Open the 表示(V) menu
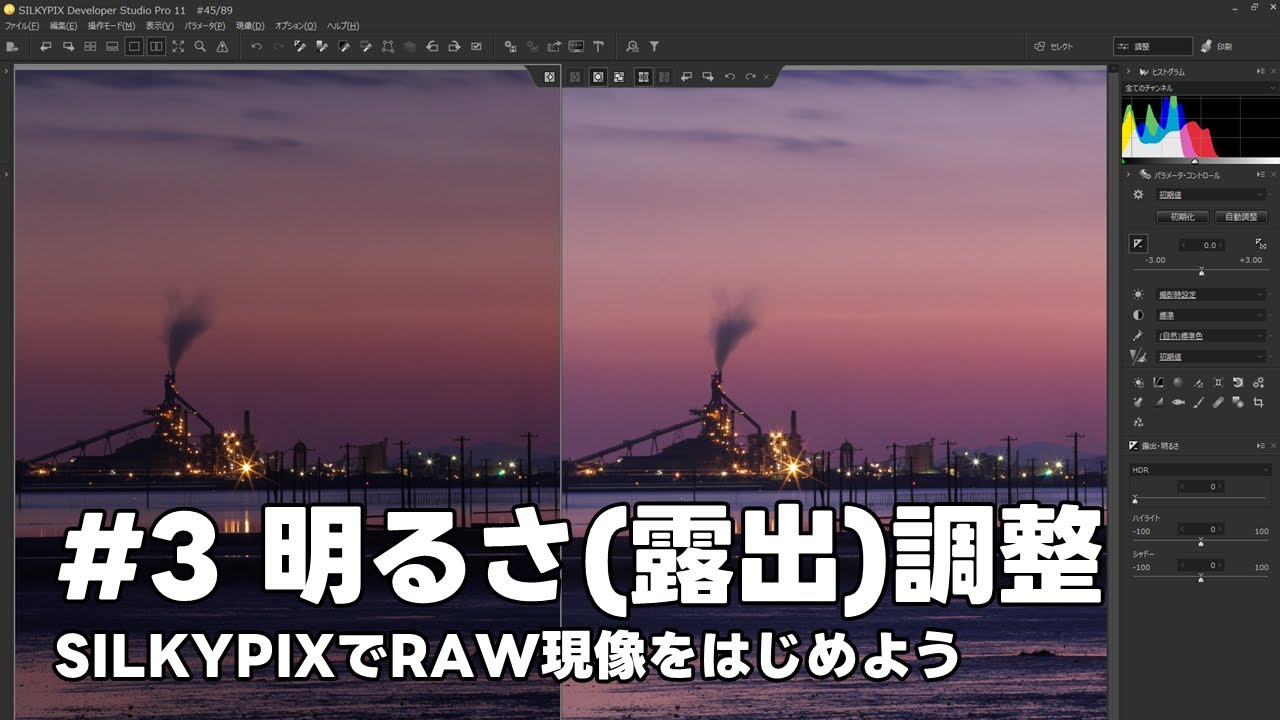 click(159, 25)
